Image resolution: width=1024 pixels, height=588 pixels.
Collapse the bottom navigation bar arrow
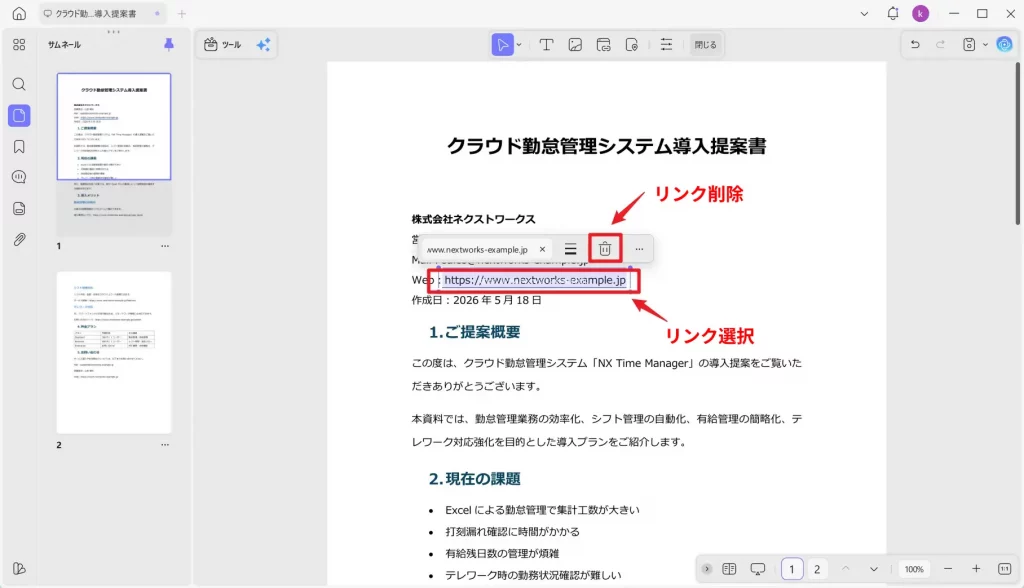click(707, 569)
